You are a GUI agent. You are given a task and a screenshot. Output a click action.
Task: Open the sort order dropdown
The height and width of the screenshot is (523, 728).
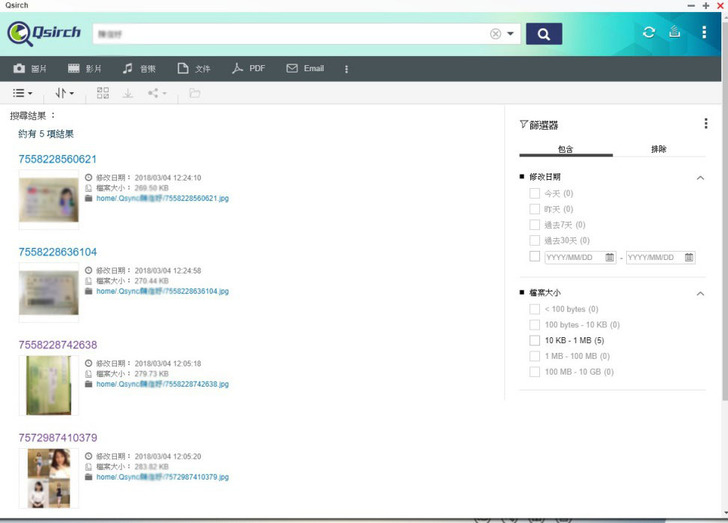pyautogui.click(x=65, y=93)
